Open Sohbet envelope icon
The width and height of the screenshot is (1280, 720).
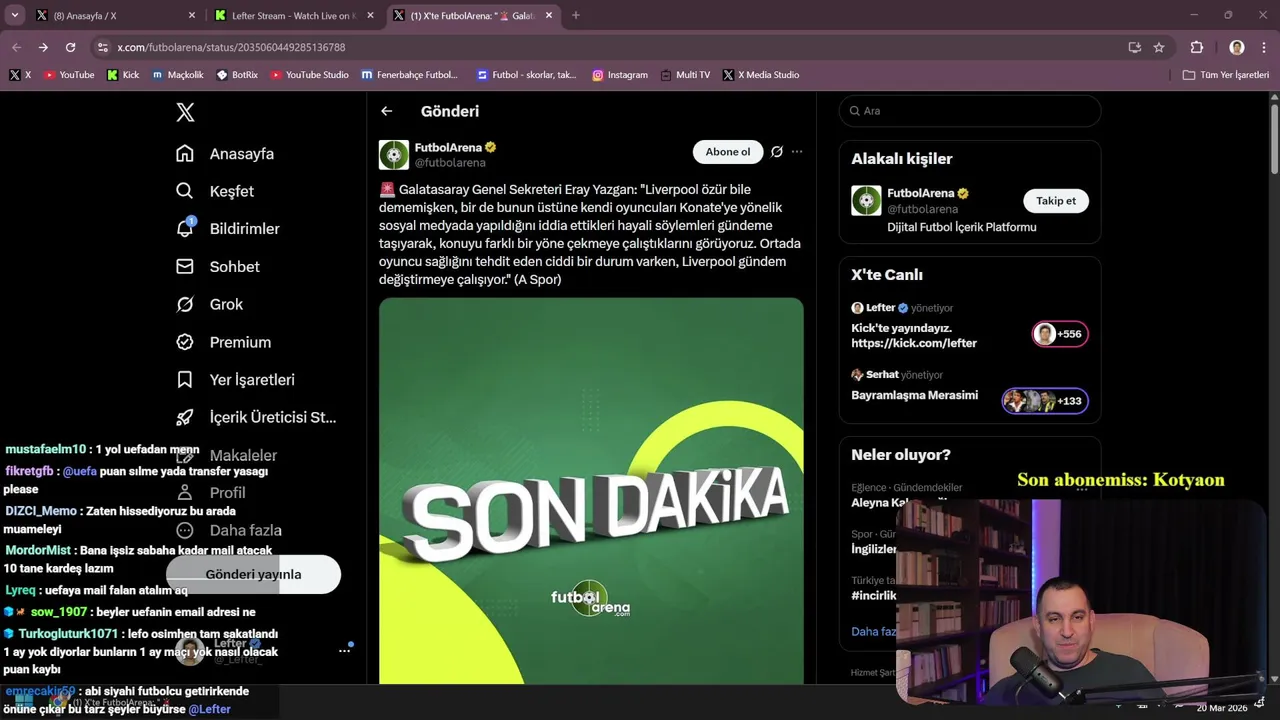click(x=185, y=266)
